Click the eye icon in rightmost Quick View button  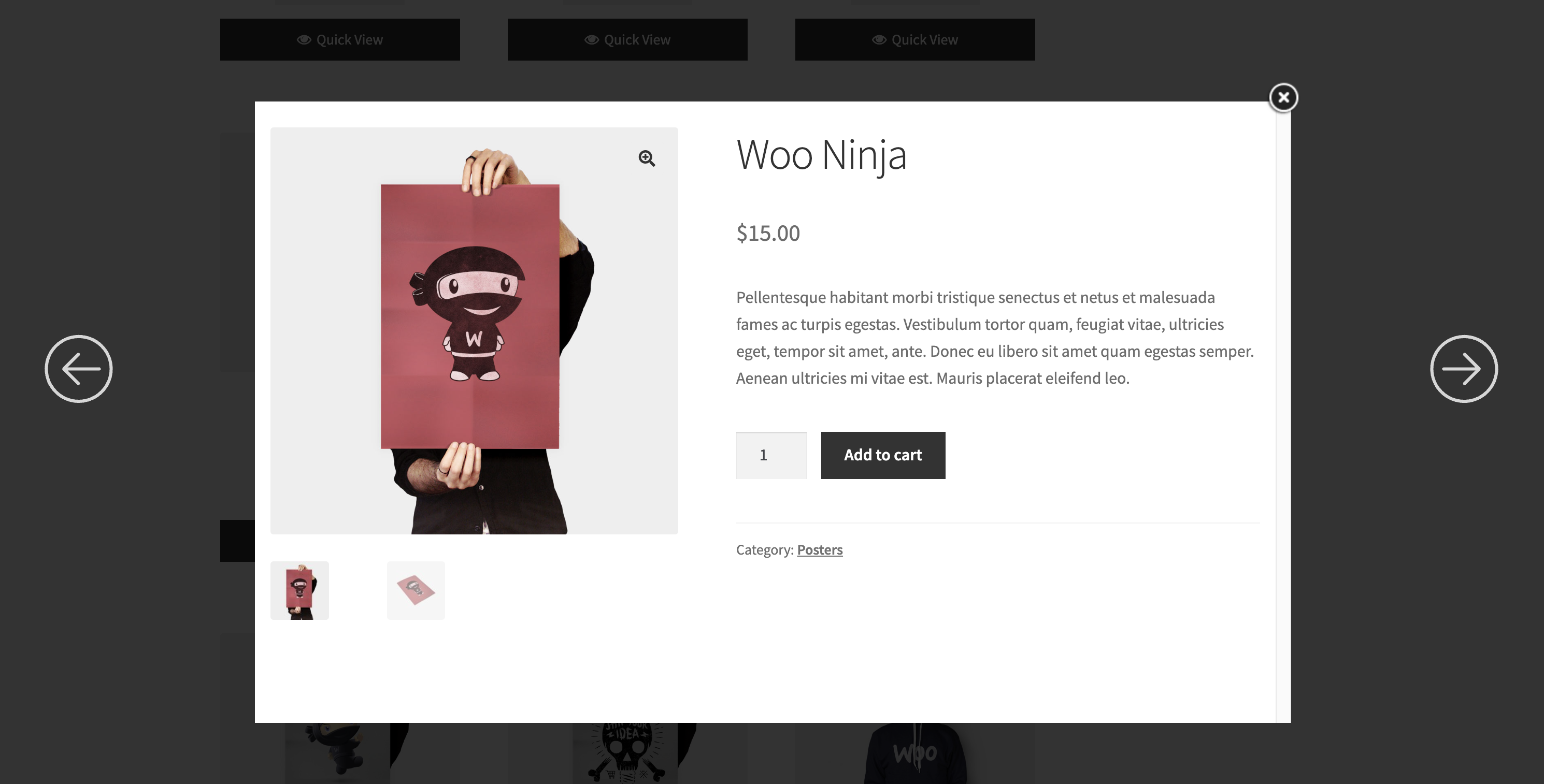(x=879, y=39)
